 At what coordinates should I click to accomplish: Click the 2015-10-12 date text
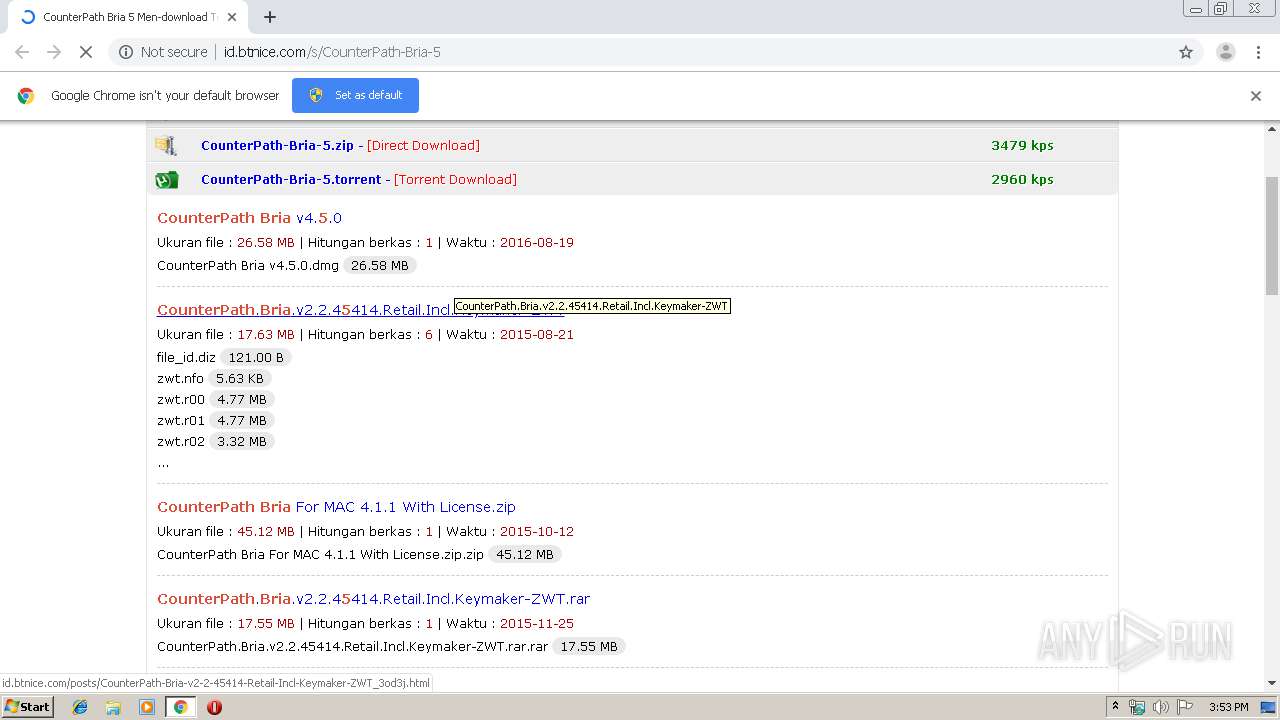[537, 532]
